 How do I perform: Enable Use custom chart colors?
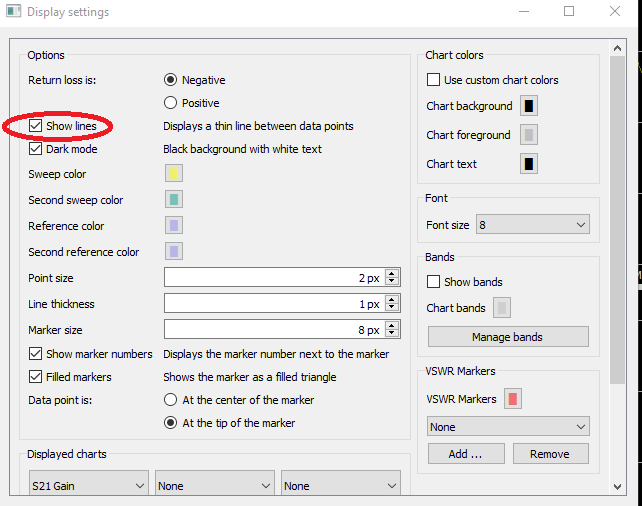pos(433,80)
